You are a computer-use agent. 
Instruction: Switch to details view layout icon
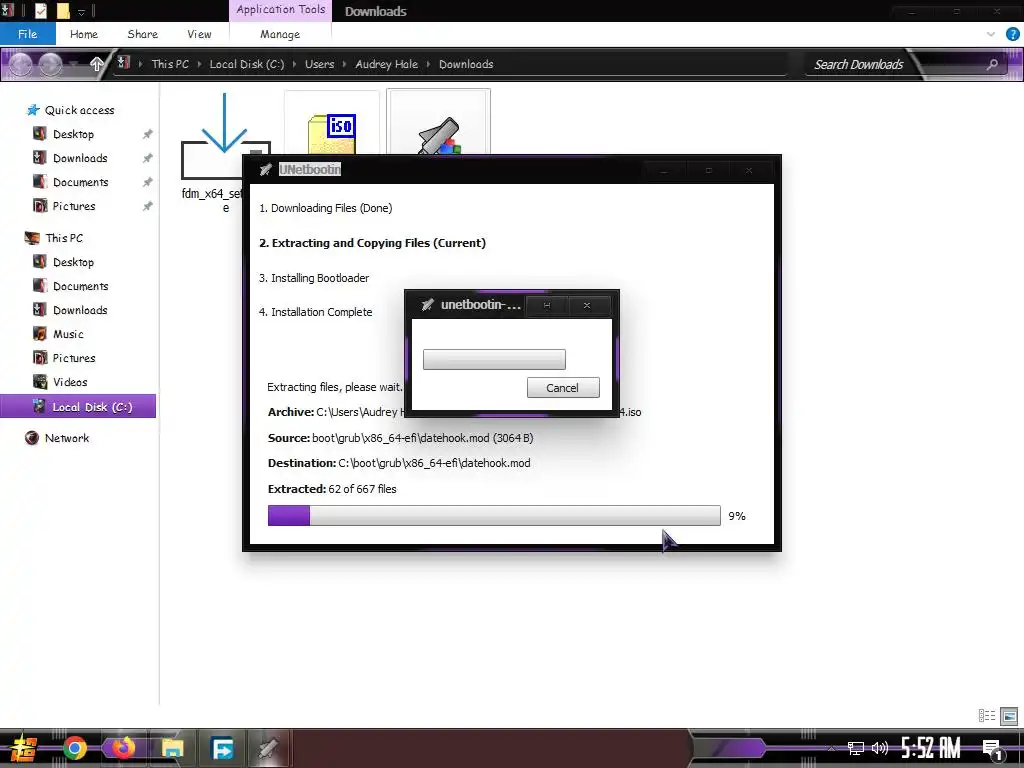(x=987, y=716)
